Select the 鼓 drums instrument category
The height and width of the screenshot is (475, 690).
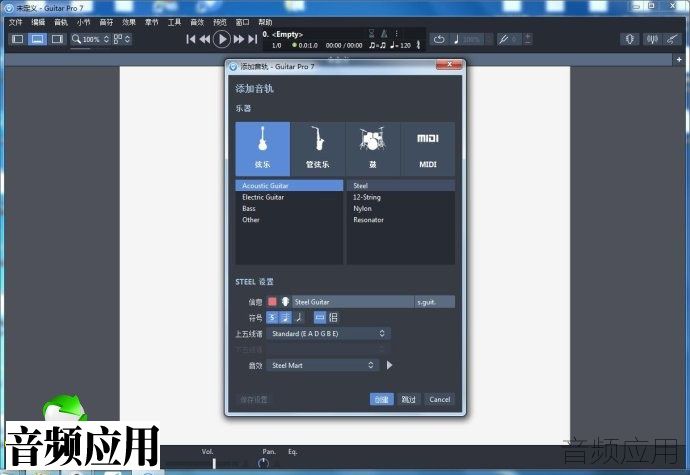pos(373,149)
